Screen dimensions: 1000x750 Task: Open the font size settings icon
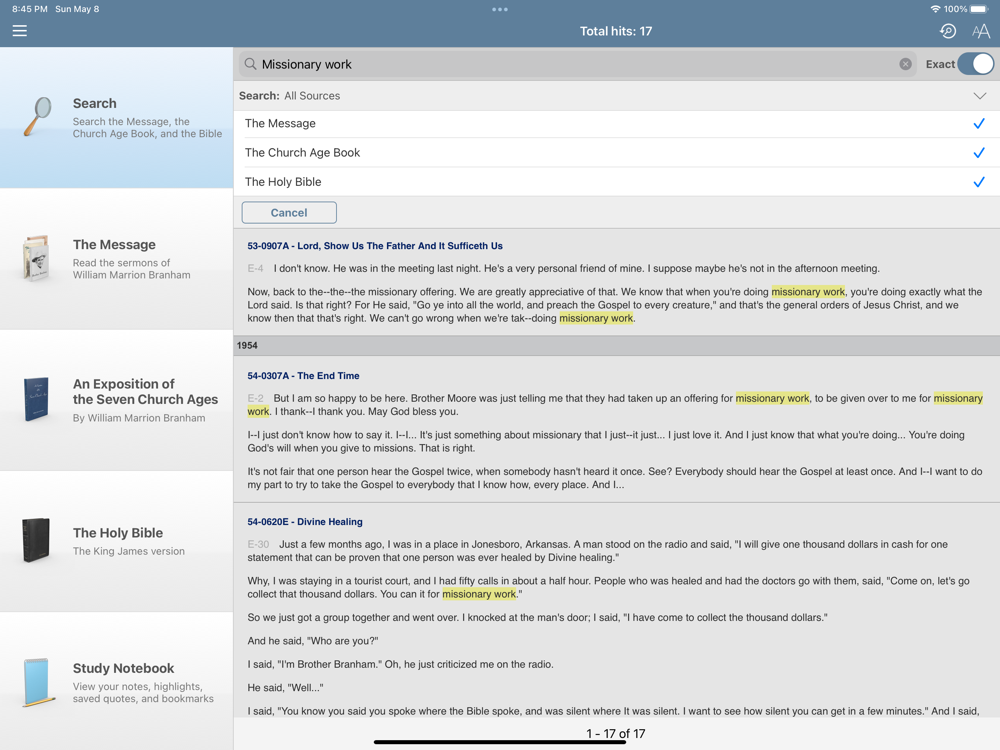click(x=981, y=31)
